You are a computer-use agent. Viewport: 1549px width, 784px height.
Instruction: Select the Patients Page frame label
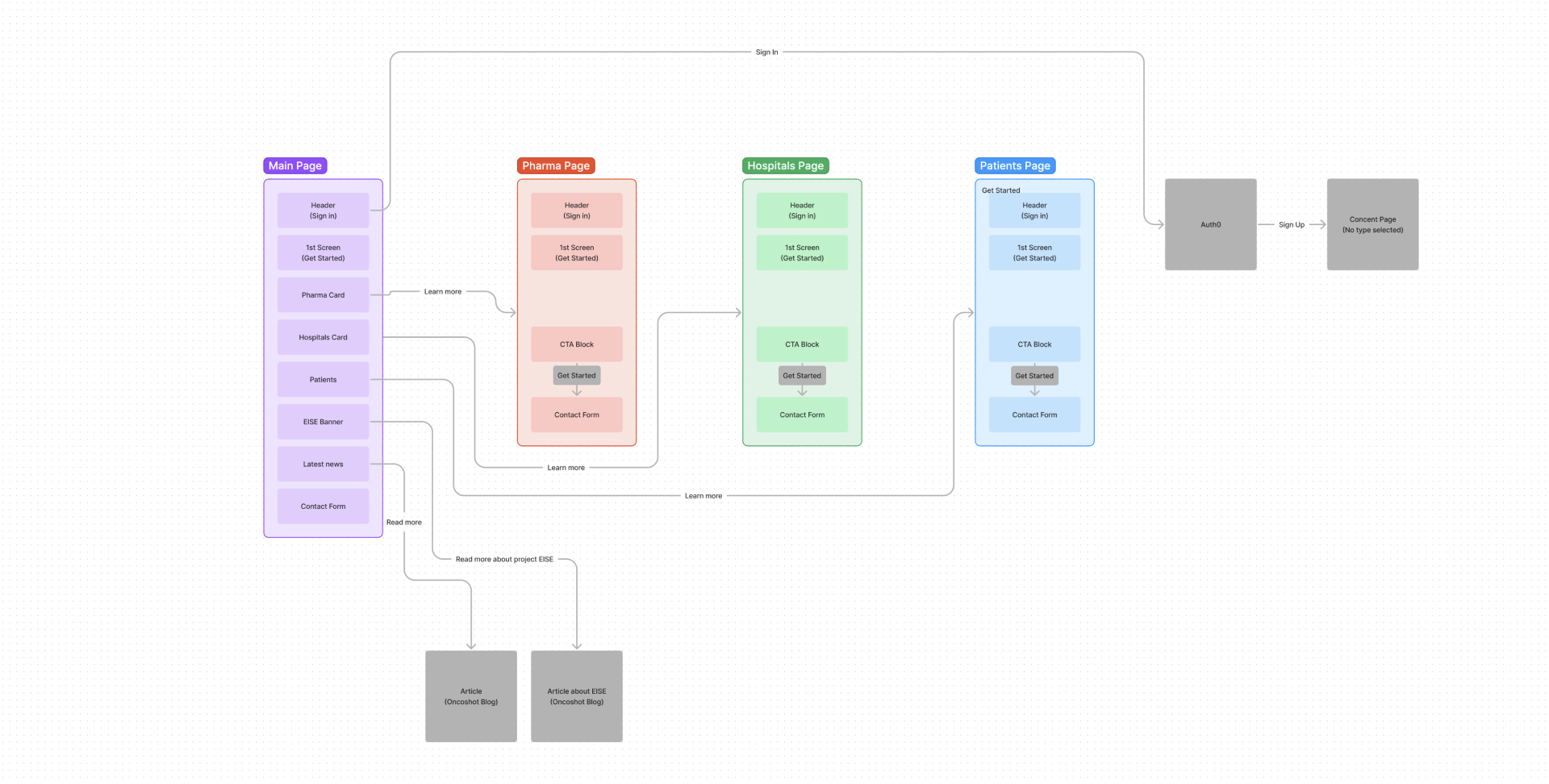point(1015,166)
